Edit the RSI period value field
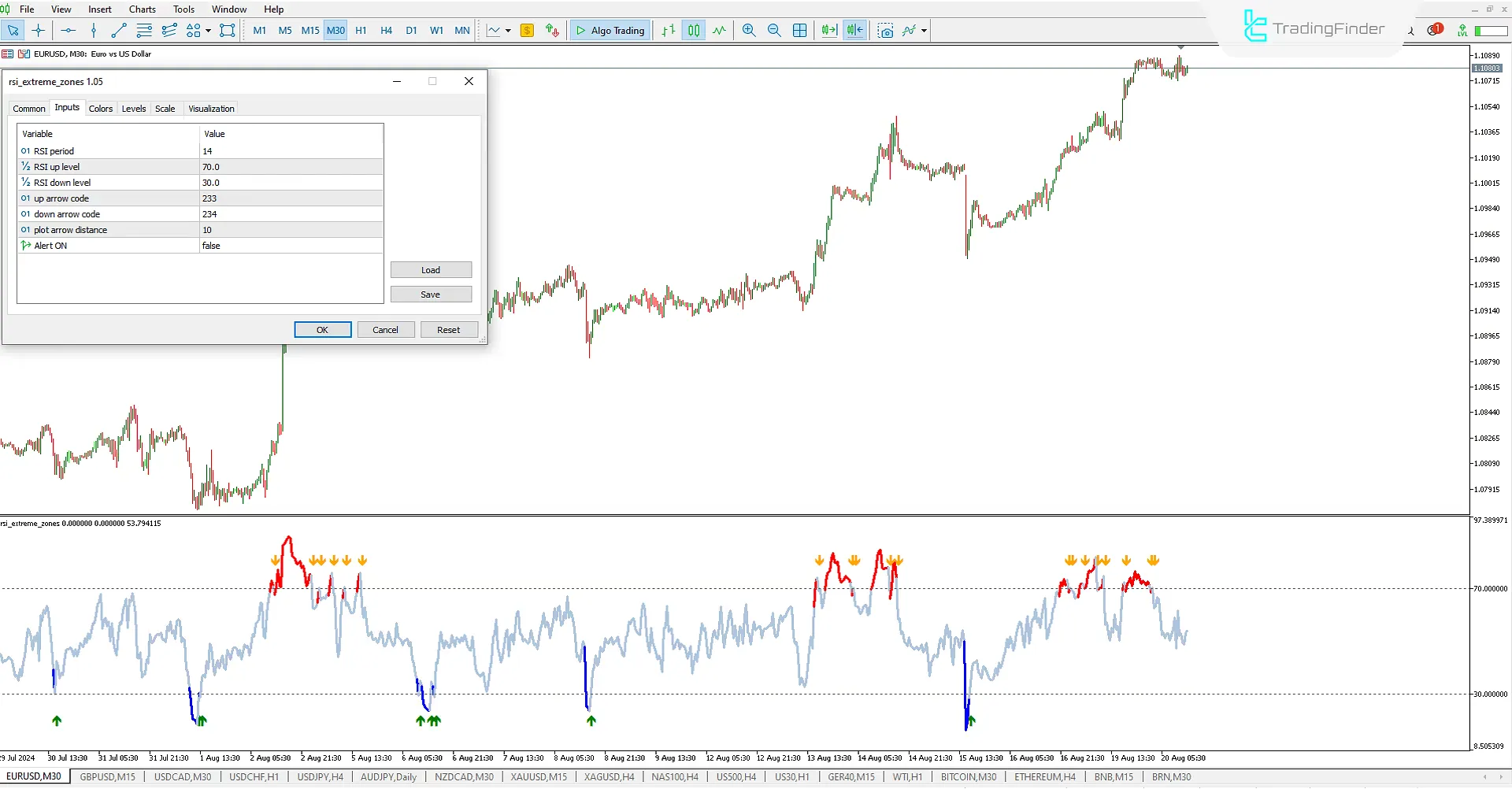 coord(291,150)
